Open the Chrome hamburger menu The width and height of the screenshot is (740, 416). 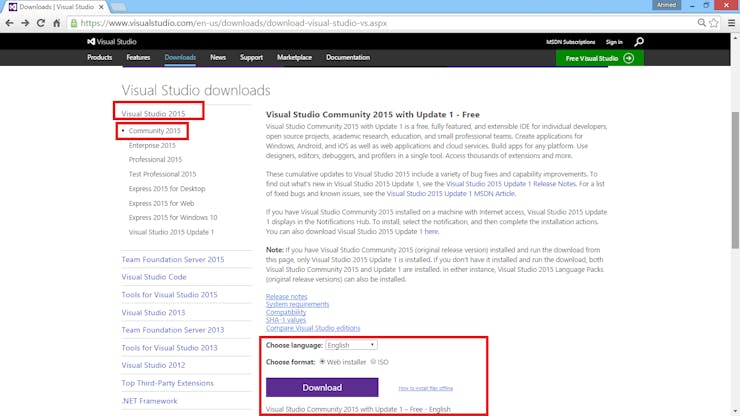(x=732, y=23)
